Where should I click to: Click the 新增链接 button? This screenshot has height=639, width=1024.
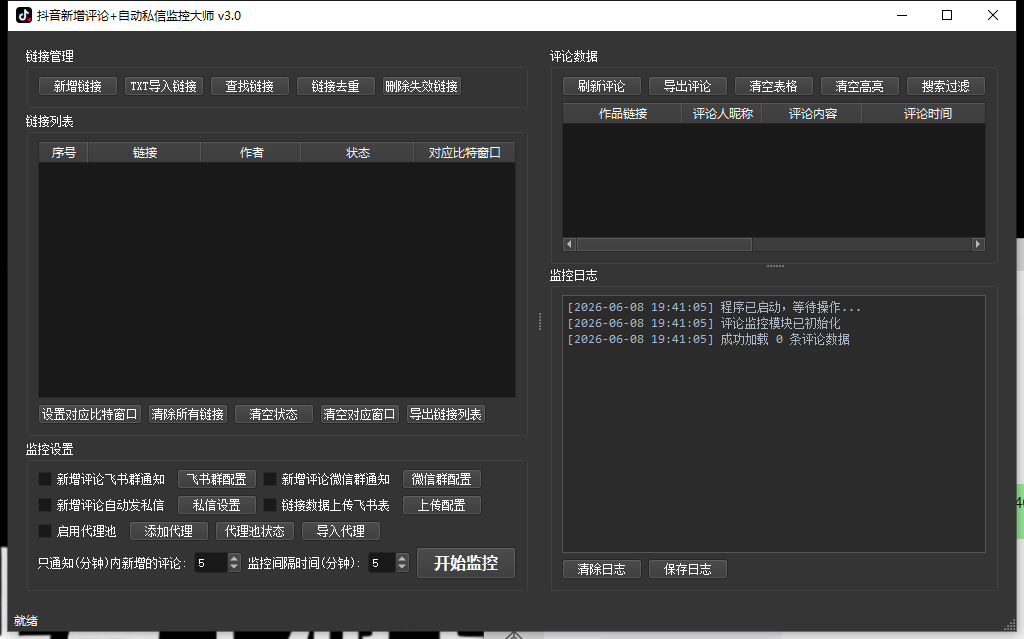click(x=78, y=86)
